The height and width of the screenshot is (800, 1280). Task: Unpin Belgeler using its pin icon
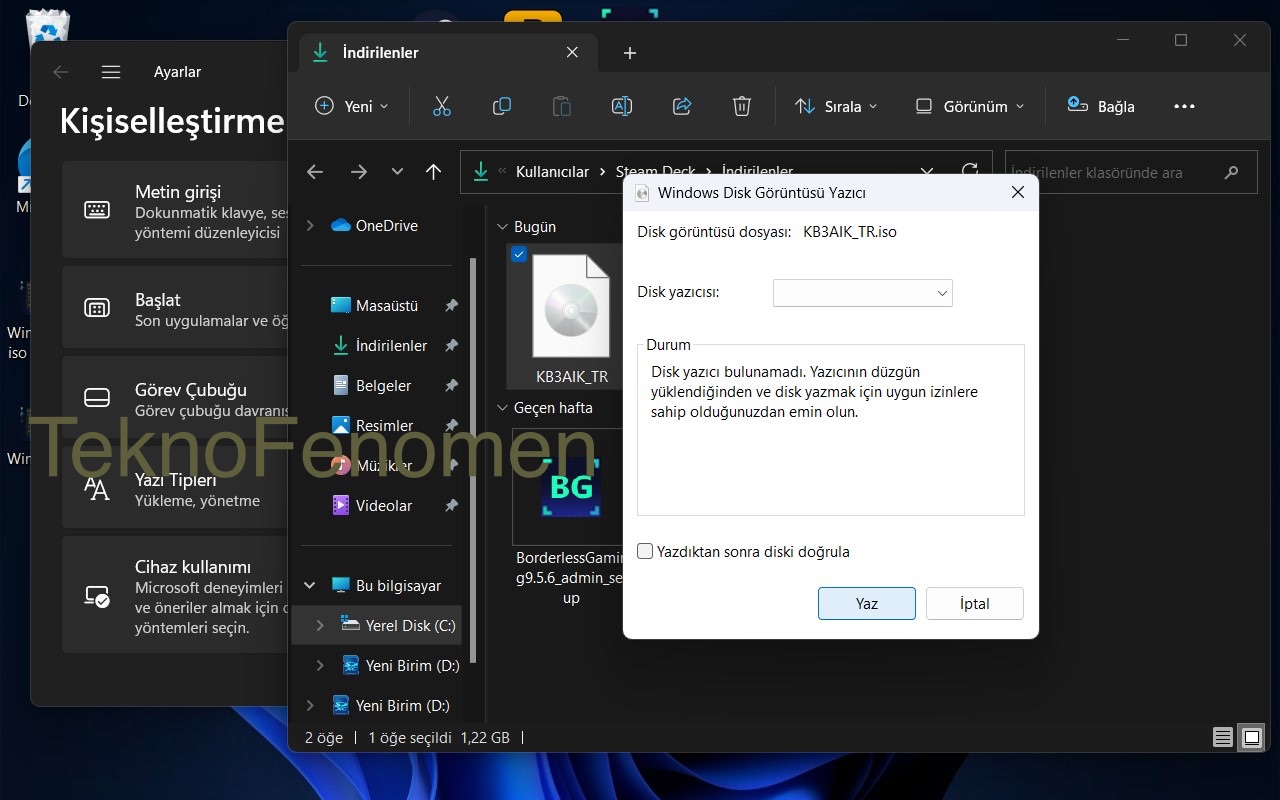451,386
